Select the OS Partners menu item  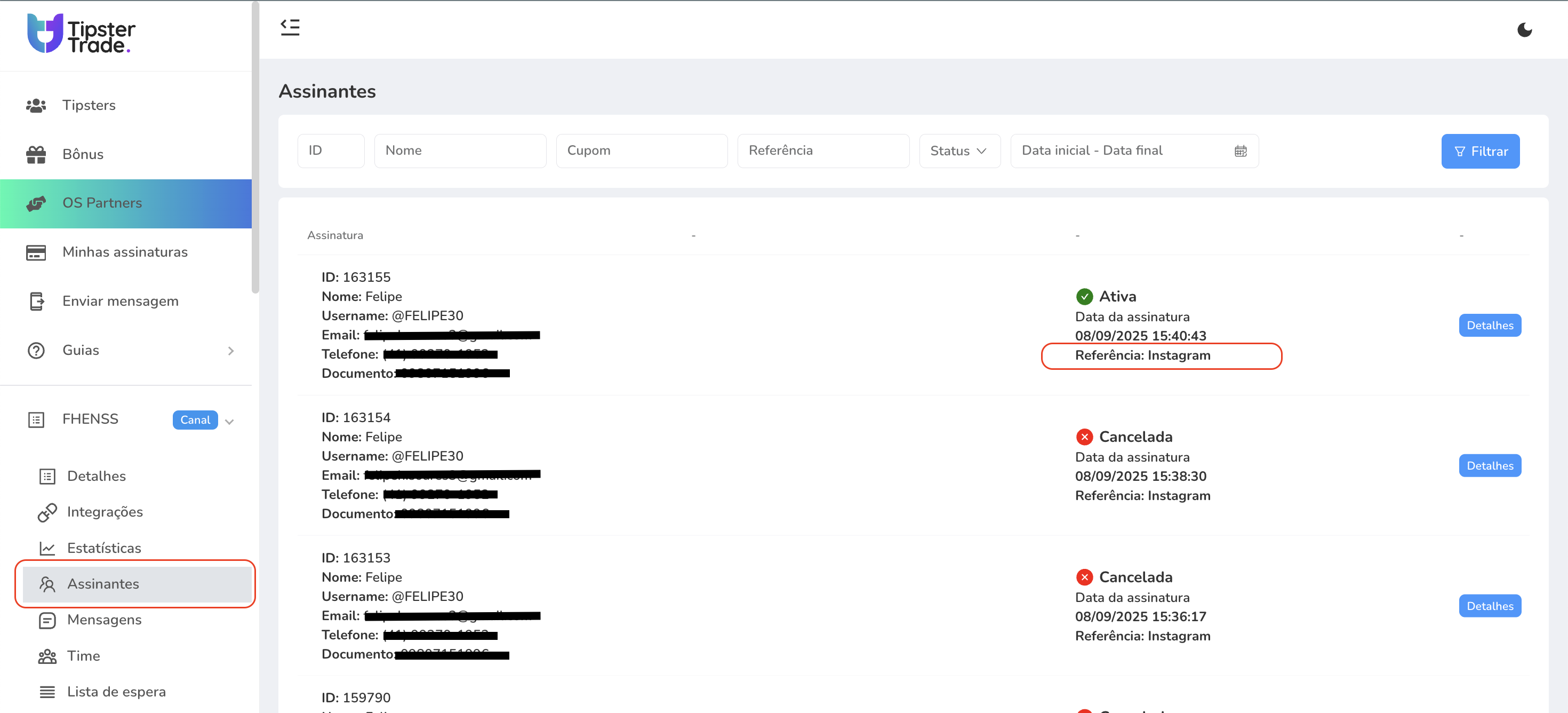(x=125, y=203)
